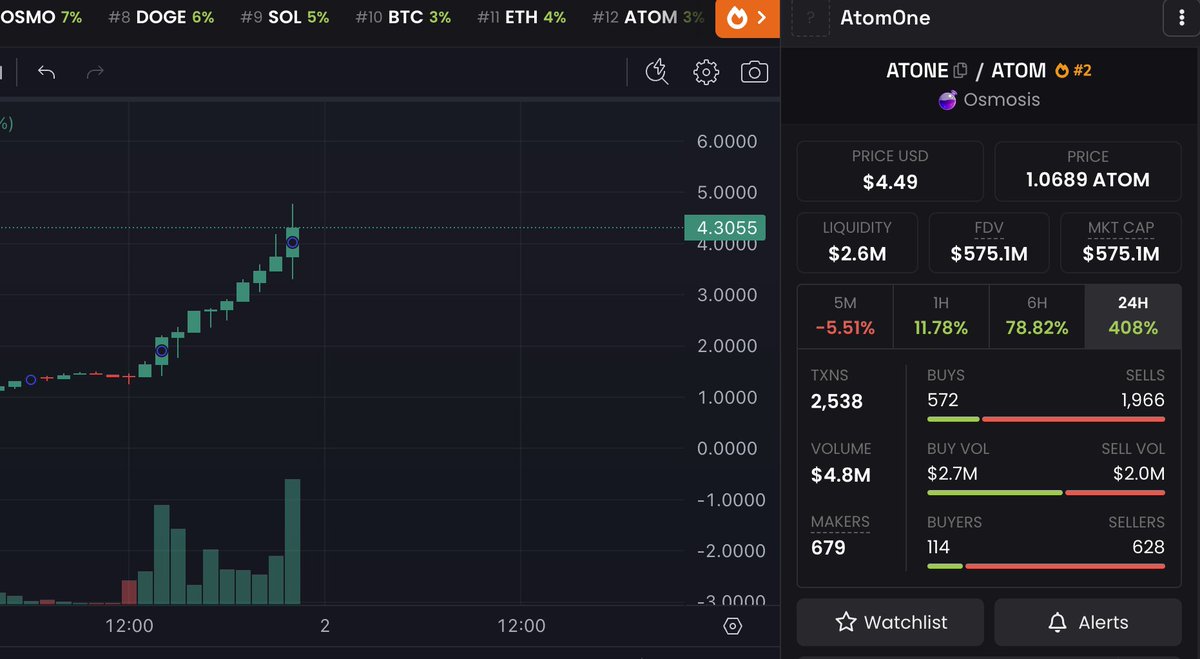This screenshot has width=1200, height=659.
Task: Click the trending rank #2 flame
Action: [x=1073, y=70]
